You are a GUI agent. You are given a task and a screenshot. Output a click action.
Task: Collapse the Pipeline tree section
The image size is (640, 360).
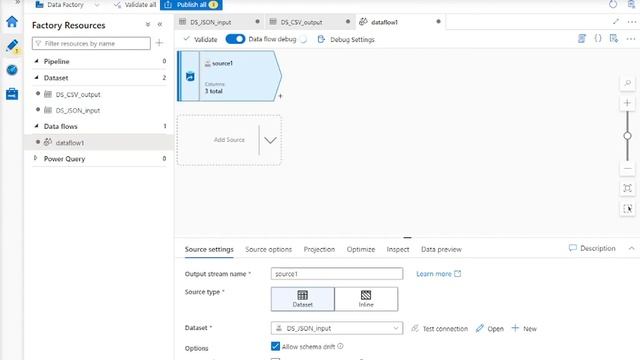click(x=36, y=61)
